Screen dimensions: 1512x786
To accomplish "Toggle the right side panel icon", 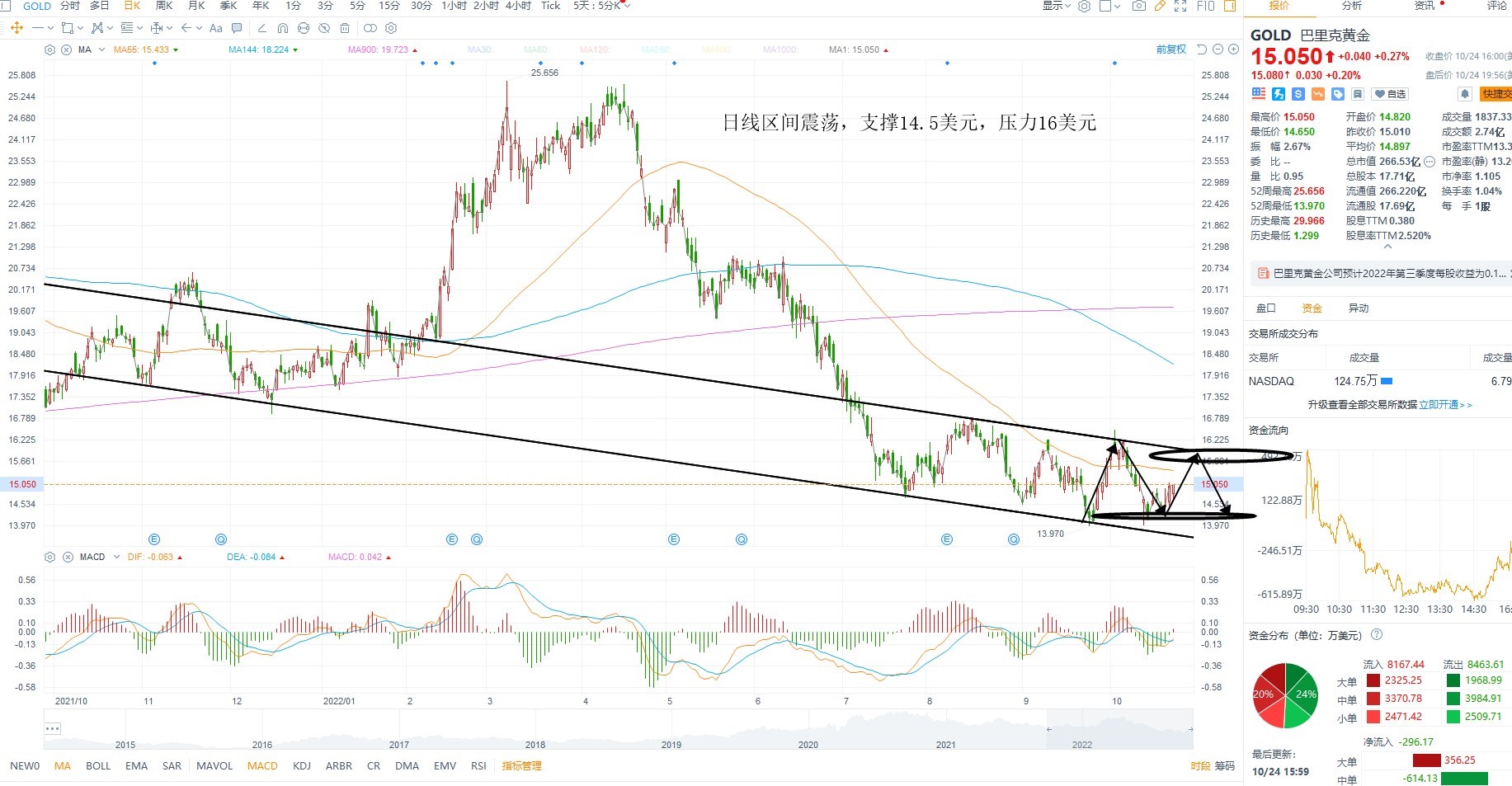I will 1229,6.
